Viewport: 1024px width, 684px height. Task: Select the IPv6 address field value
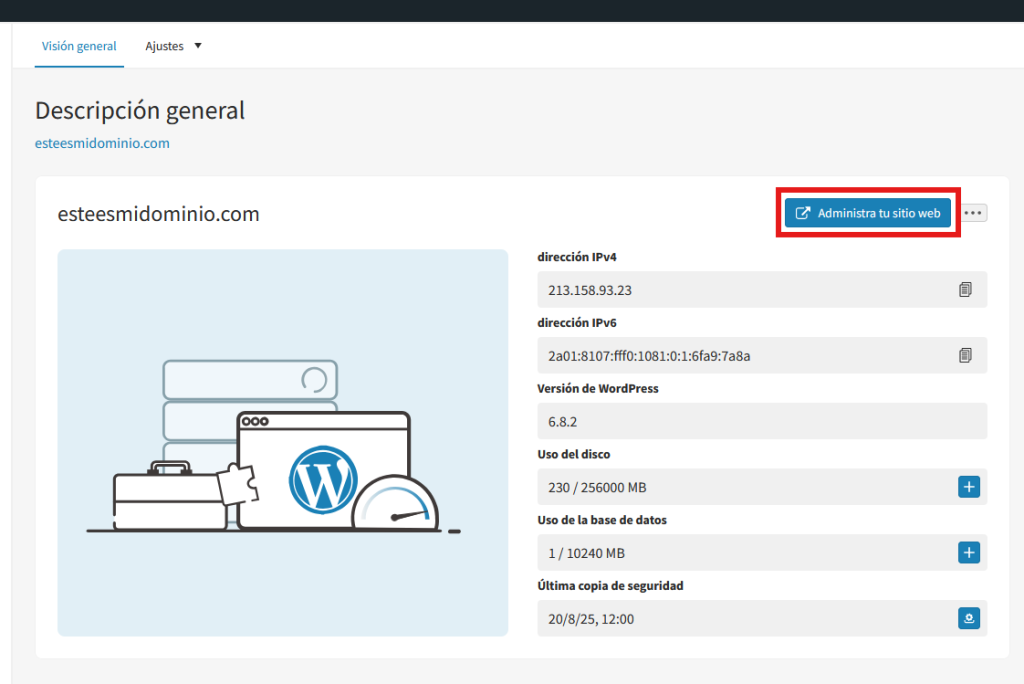tap(761, 355)
